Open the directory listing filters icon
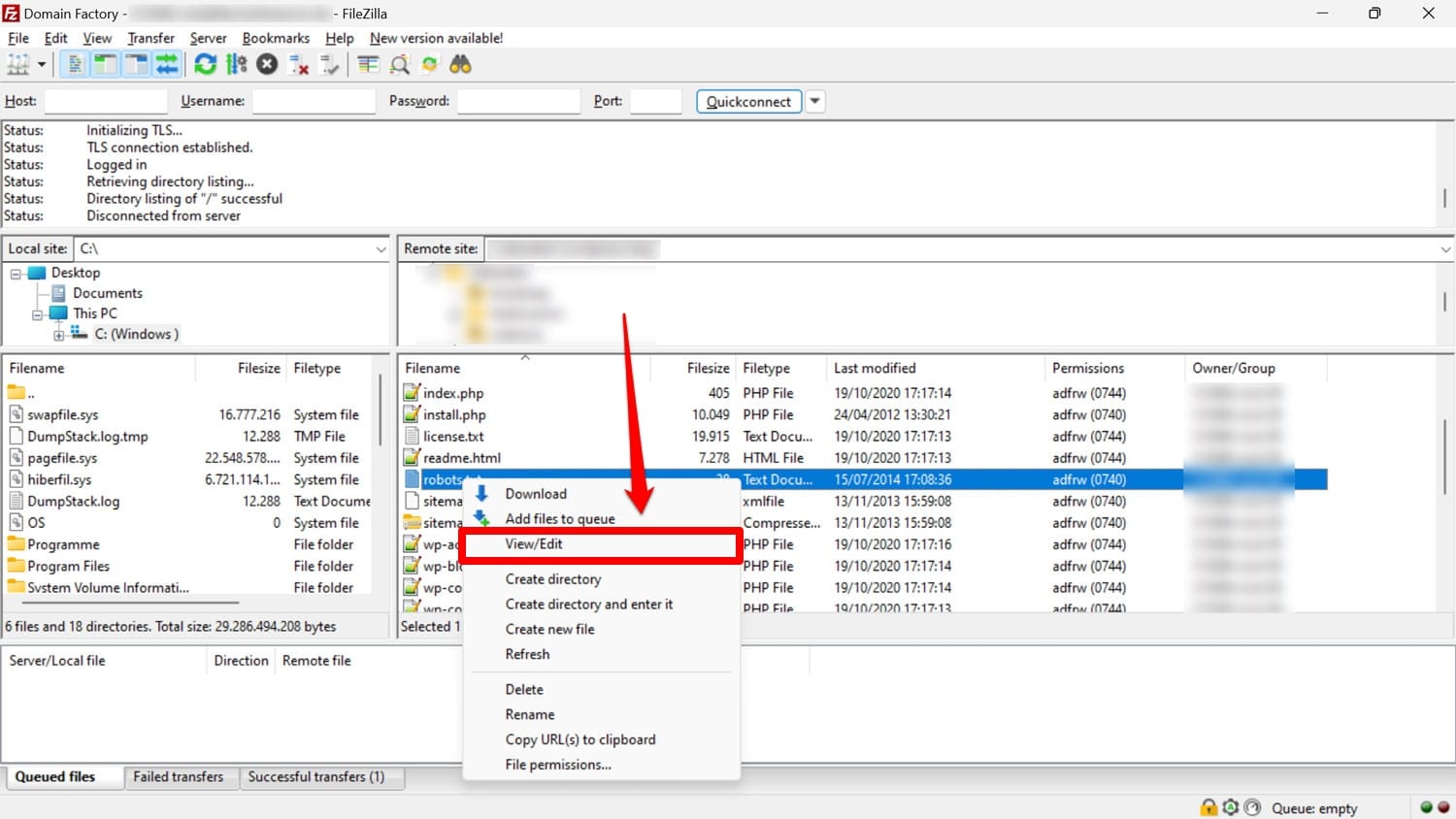1456x819 pixels. 368,65
